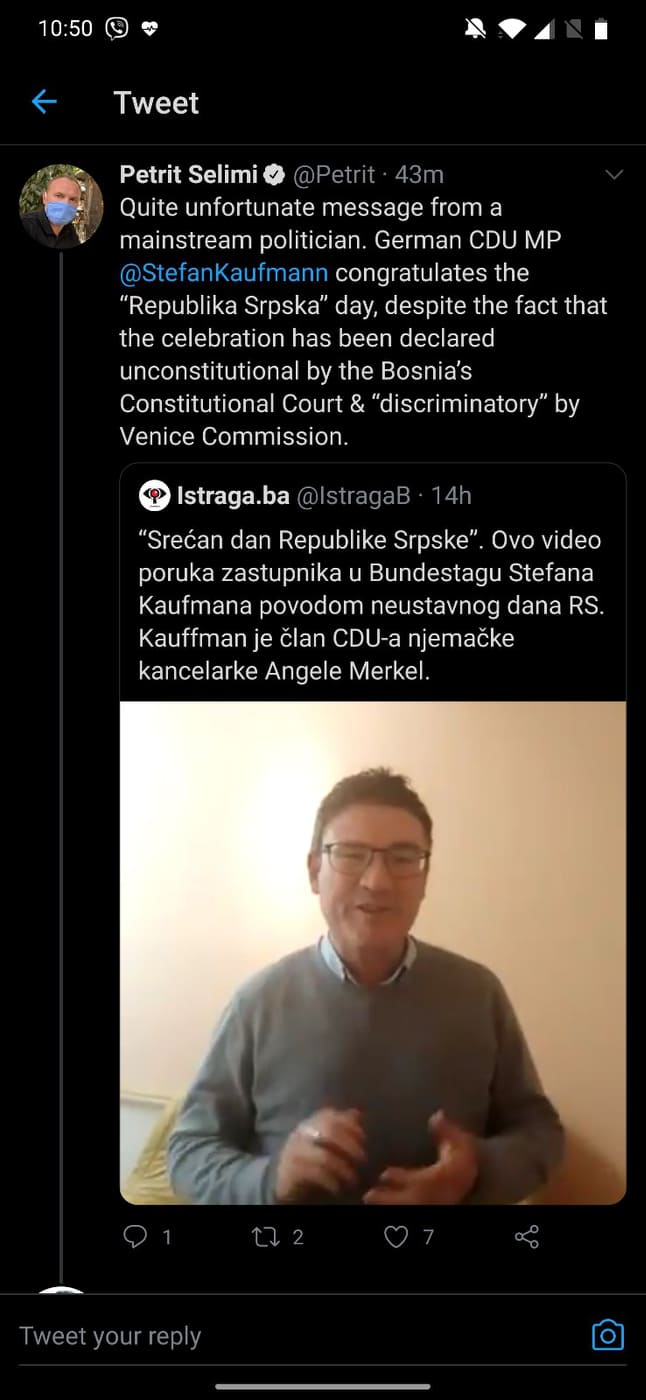The width and height of the screenshot is (646, 1400).
Task: Tap the Wi-Fi status icon
Action: pos(511,30)
